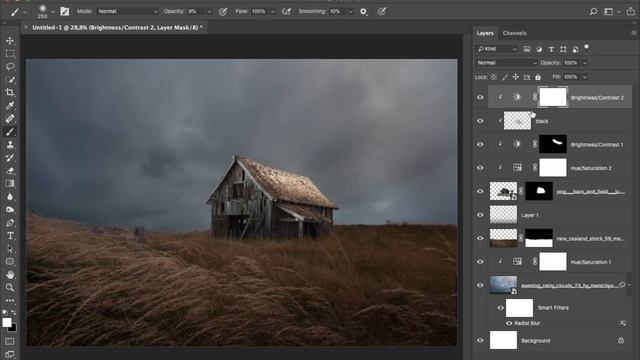Image resolution: width=640 pixels, height=360 pixels.
Task: Select the Quick Selection tool
Action: [10, 80]
